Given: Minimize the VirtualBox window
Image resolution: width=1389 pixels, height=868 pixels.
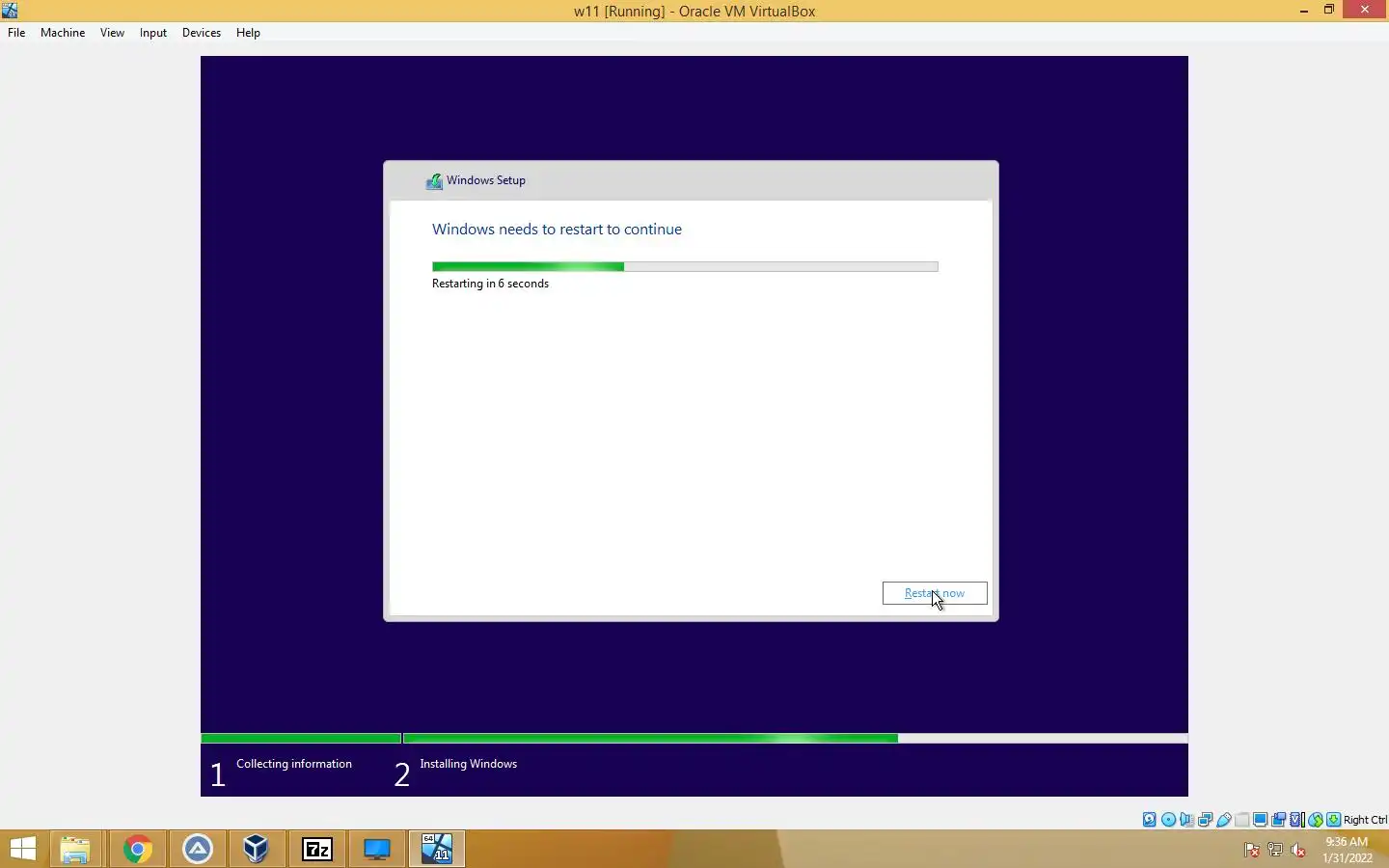Looking at the screenshot, I should (x=1304, y=11).
